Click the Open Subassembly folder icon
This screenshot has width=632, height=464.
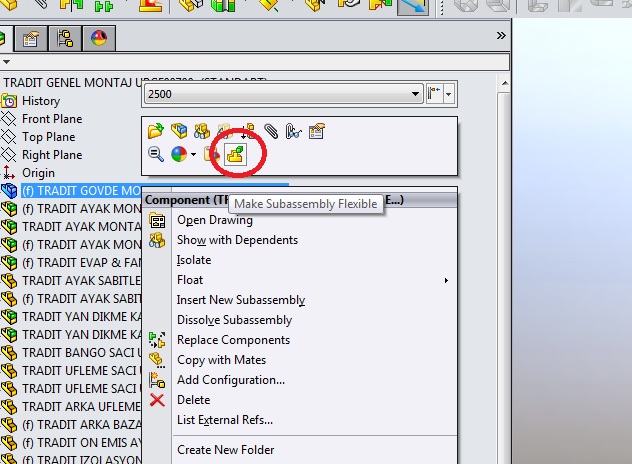coord(155,131)
